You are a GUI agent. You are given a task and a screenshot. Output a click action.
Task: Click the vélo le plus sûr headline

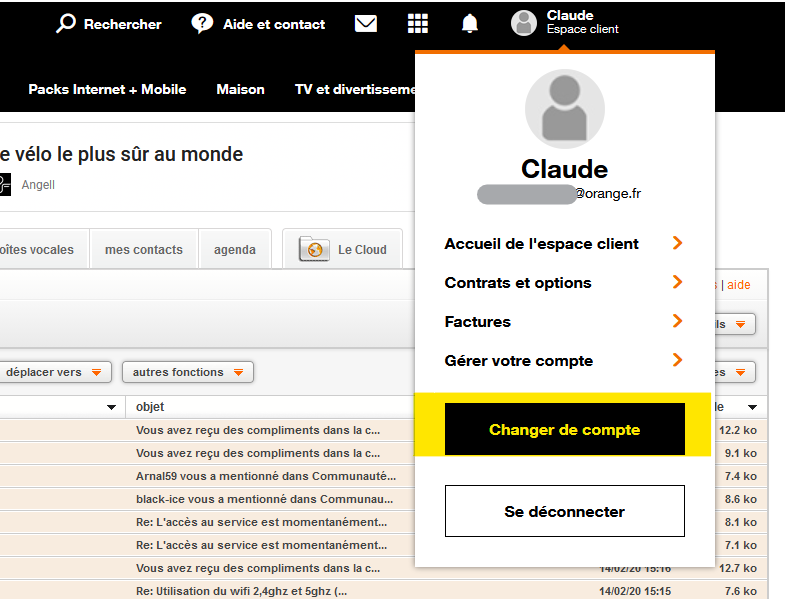click(x=121, y=154)
